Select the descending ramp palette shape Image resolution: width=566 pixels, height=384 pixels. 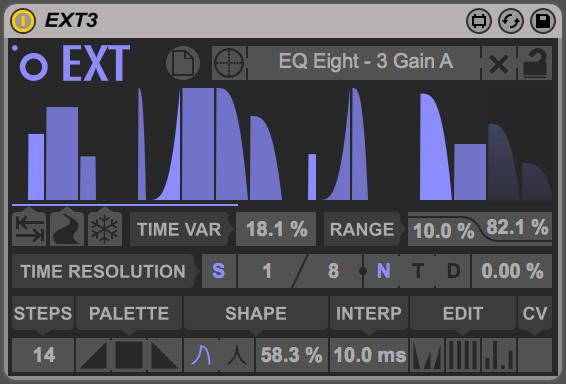(165, 355)
